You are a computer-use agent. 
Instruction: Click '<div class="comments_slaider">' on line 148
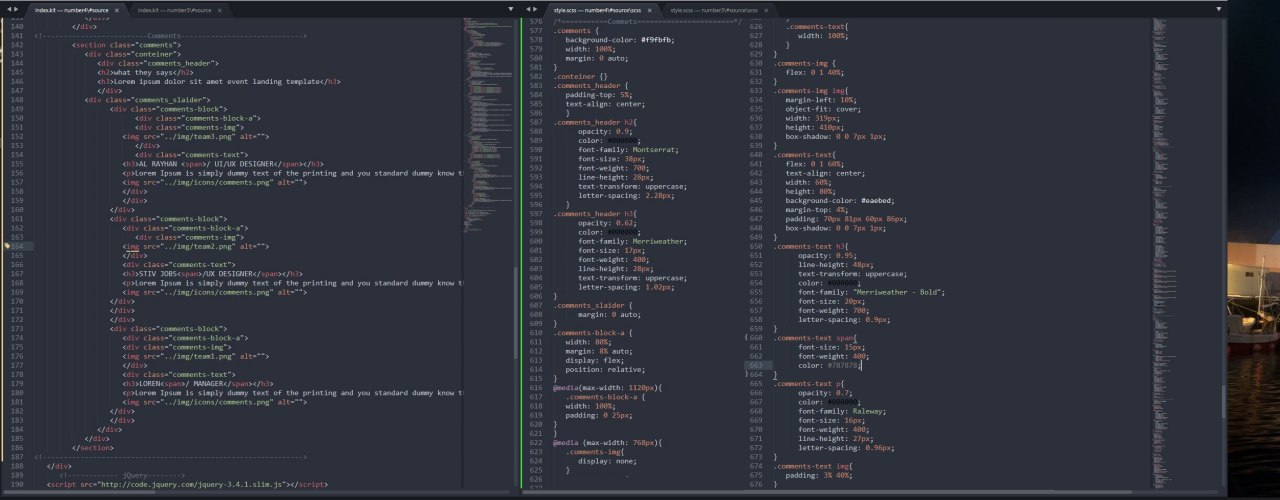coord(148,100)
